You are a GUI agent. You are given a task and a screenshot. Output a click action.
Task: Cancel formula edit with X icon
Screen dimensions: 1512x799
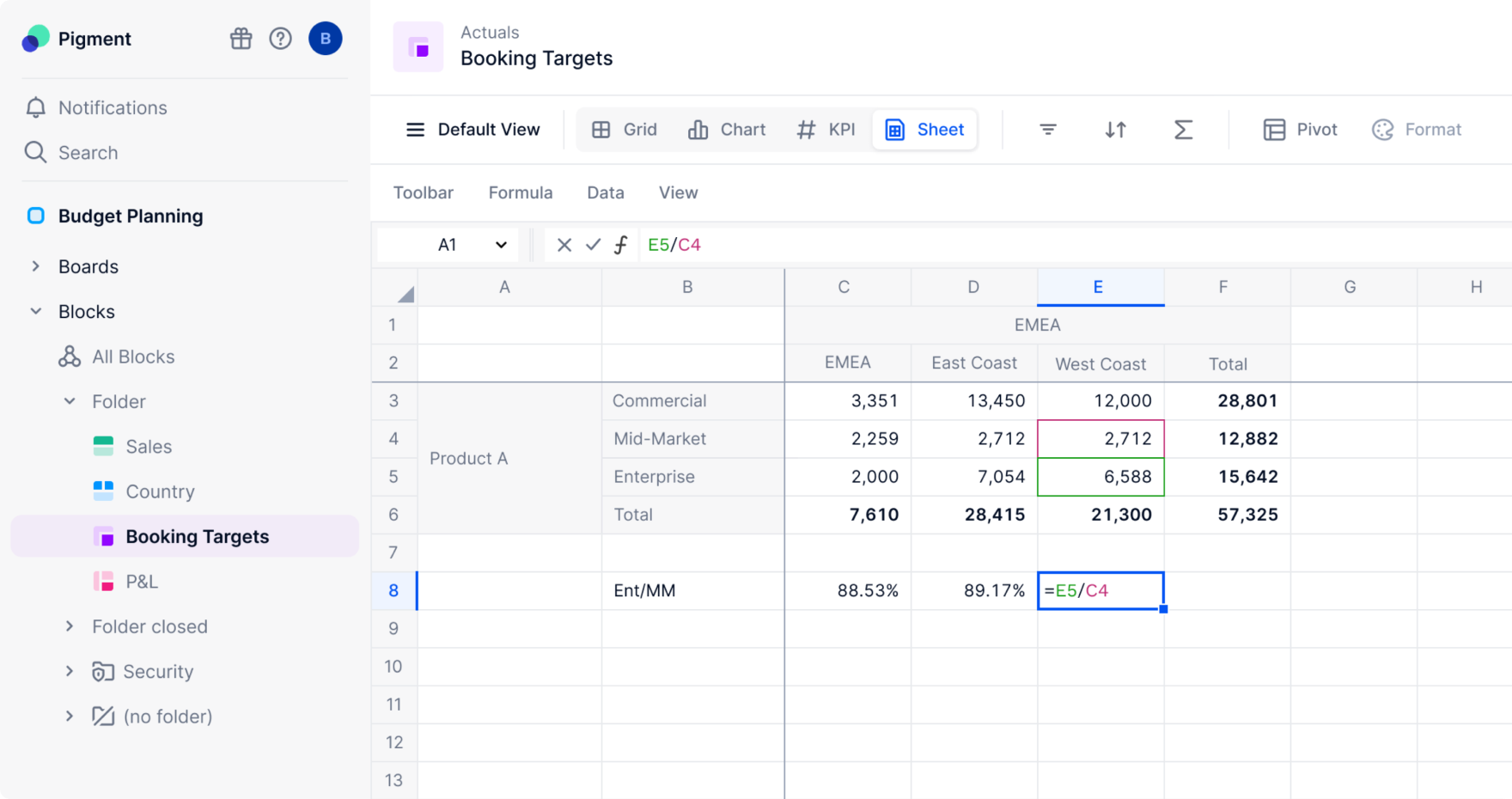(564, 245)
